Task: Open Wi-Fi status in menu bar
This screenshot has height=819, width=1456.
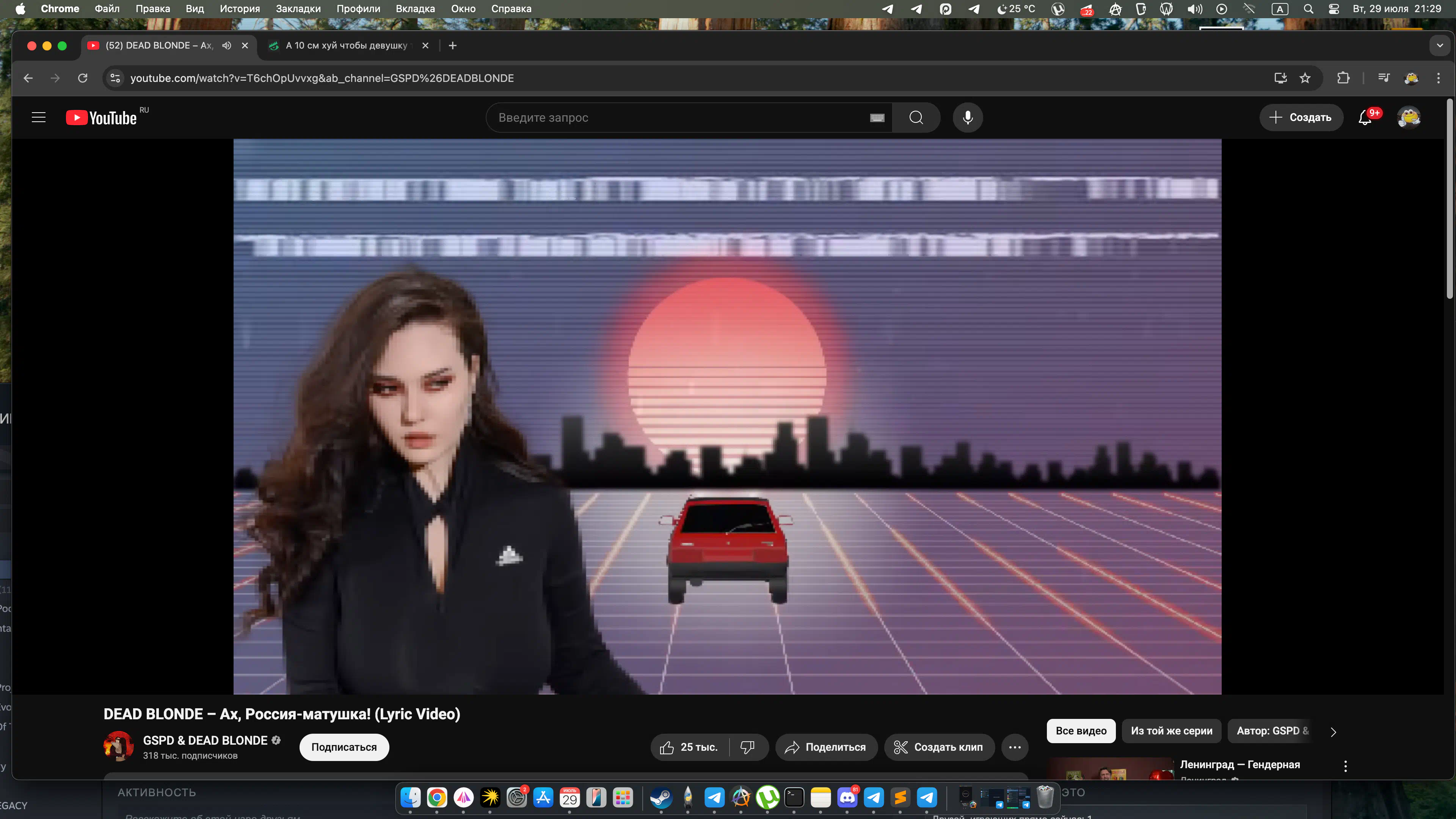Action: 1250,8
